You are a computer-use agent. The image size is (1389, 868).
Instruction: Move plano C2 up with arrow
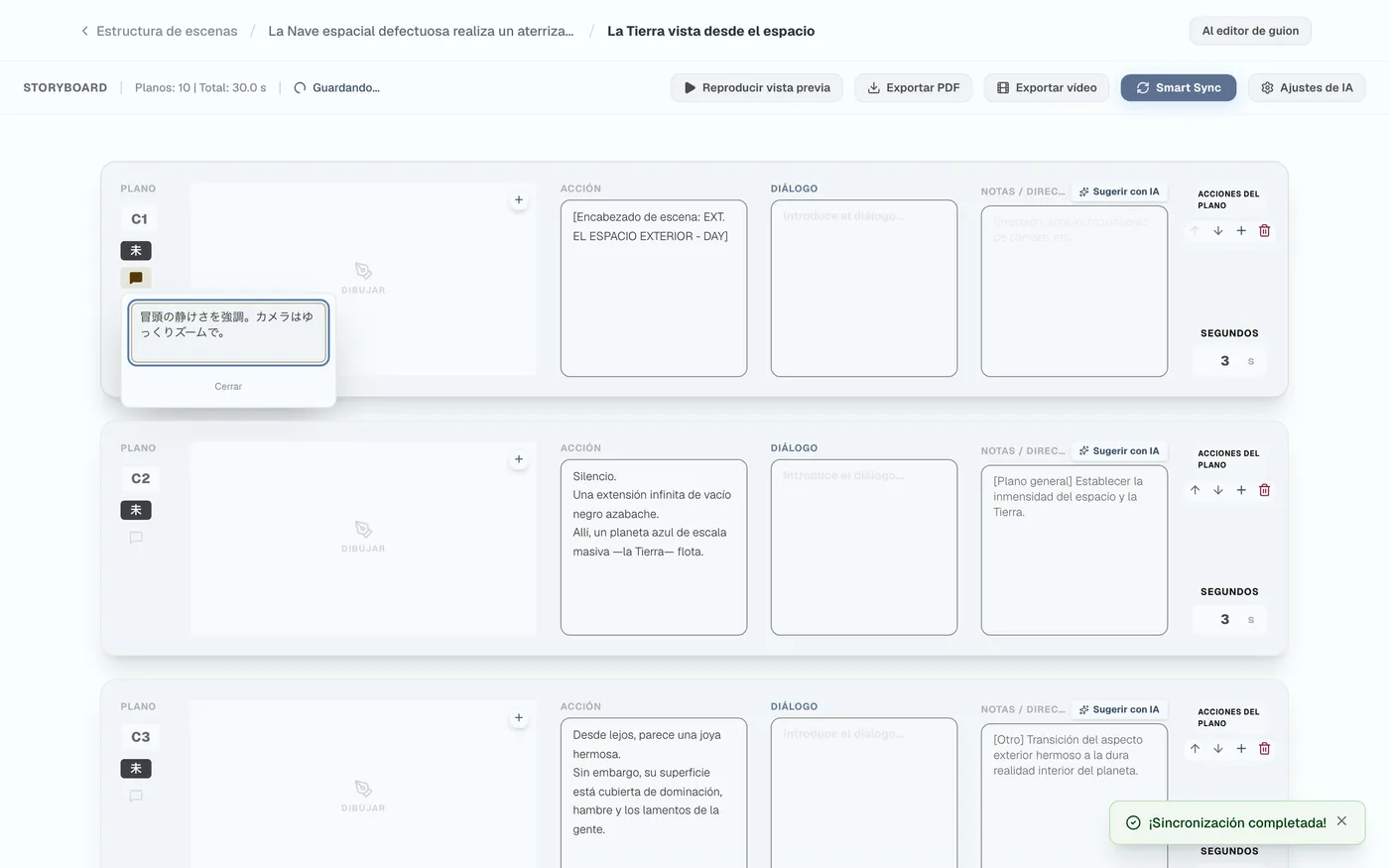(1195, 490)
